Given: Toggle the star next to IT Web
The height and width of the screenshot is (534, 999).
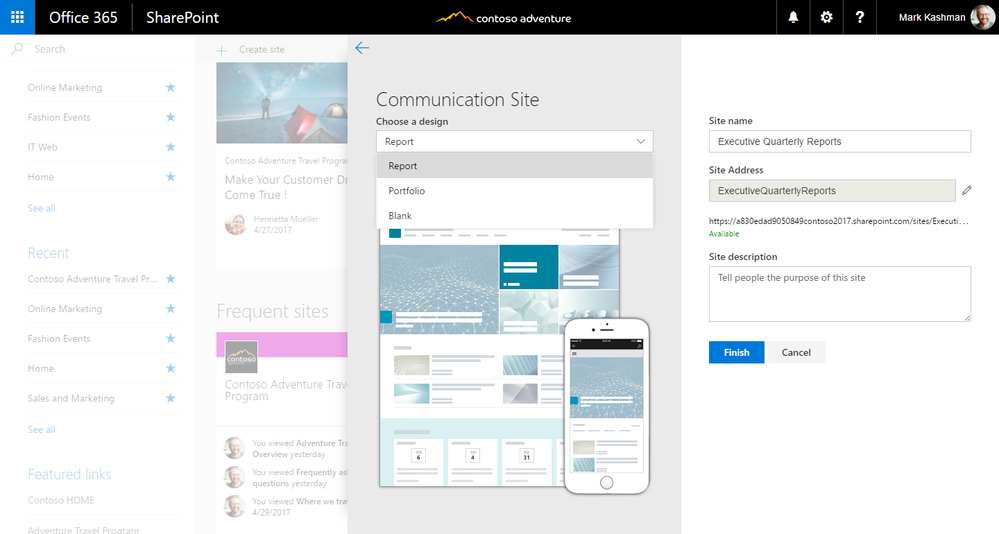Looking at the screenshot, I should pyautogui.click(x=170, y=147).
